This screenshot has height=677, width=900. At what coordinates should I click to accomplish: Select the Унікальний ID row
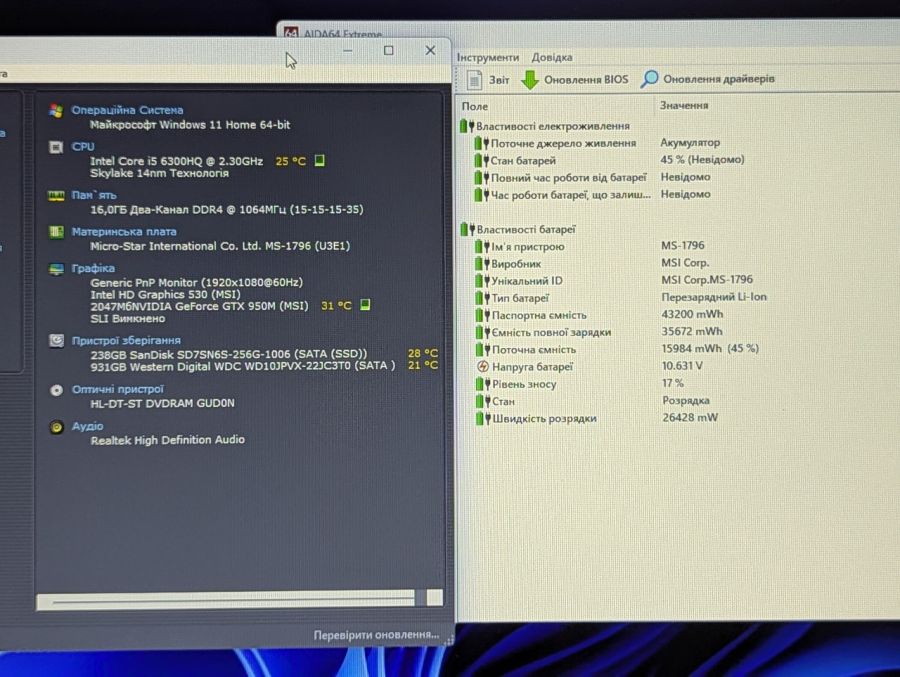[614, 280]
